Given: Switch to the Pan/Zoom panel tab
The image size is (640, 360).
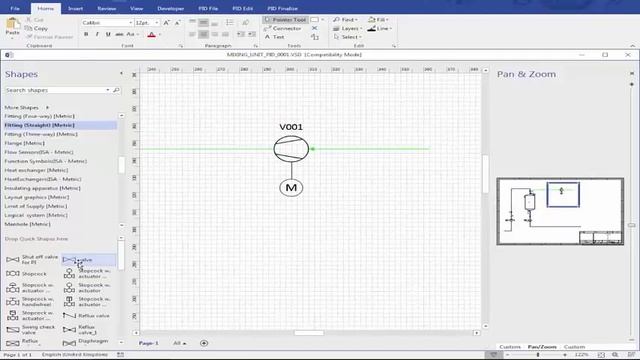Looking at the screenshot, I should 542,347.
